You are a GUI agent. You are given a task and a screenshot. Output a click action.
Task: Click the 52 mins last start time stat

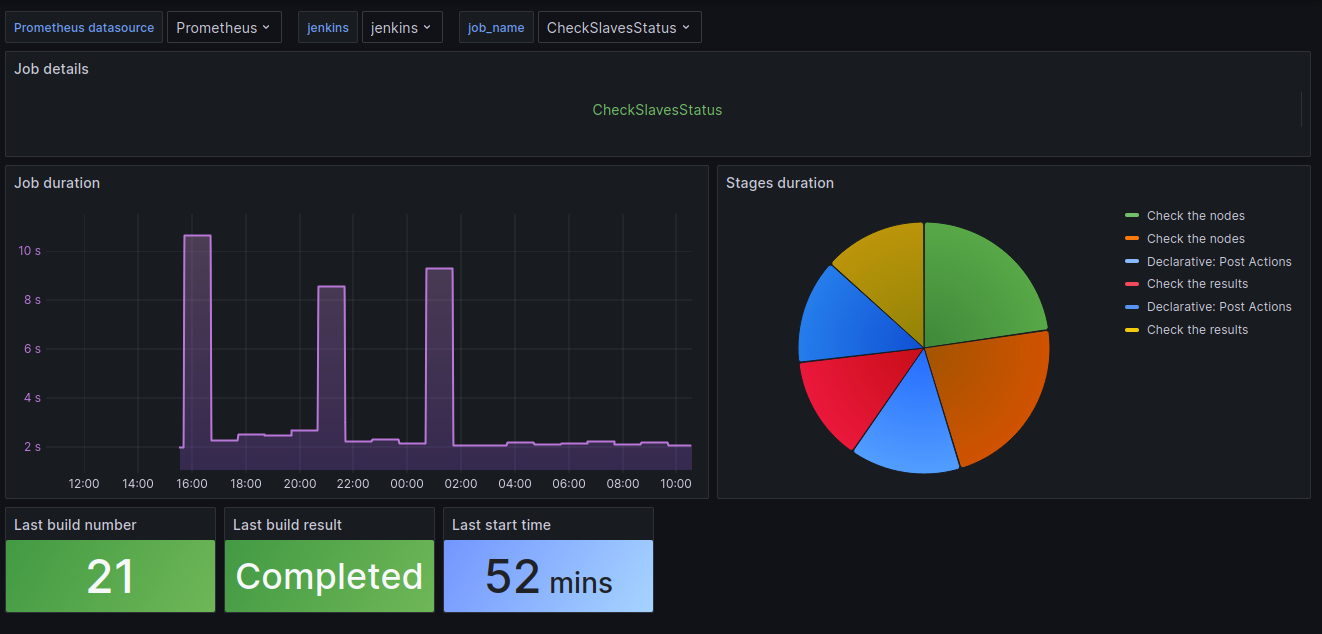click(548, 576)
